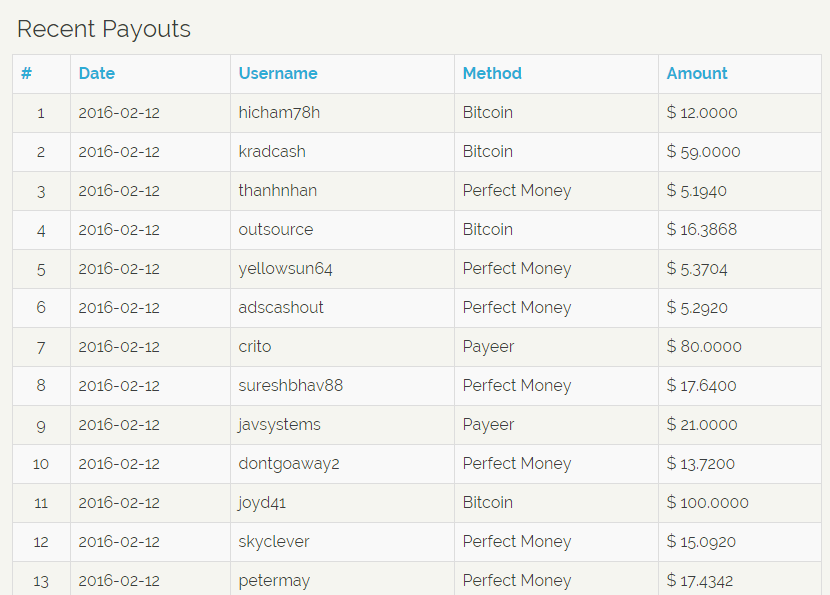Click date 2016-02-12 in crito row
The height and width of the screenshot is (595, 830).
point(119,347)
